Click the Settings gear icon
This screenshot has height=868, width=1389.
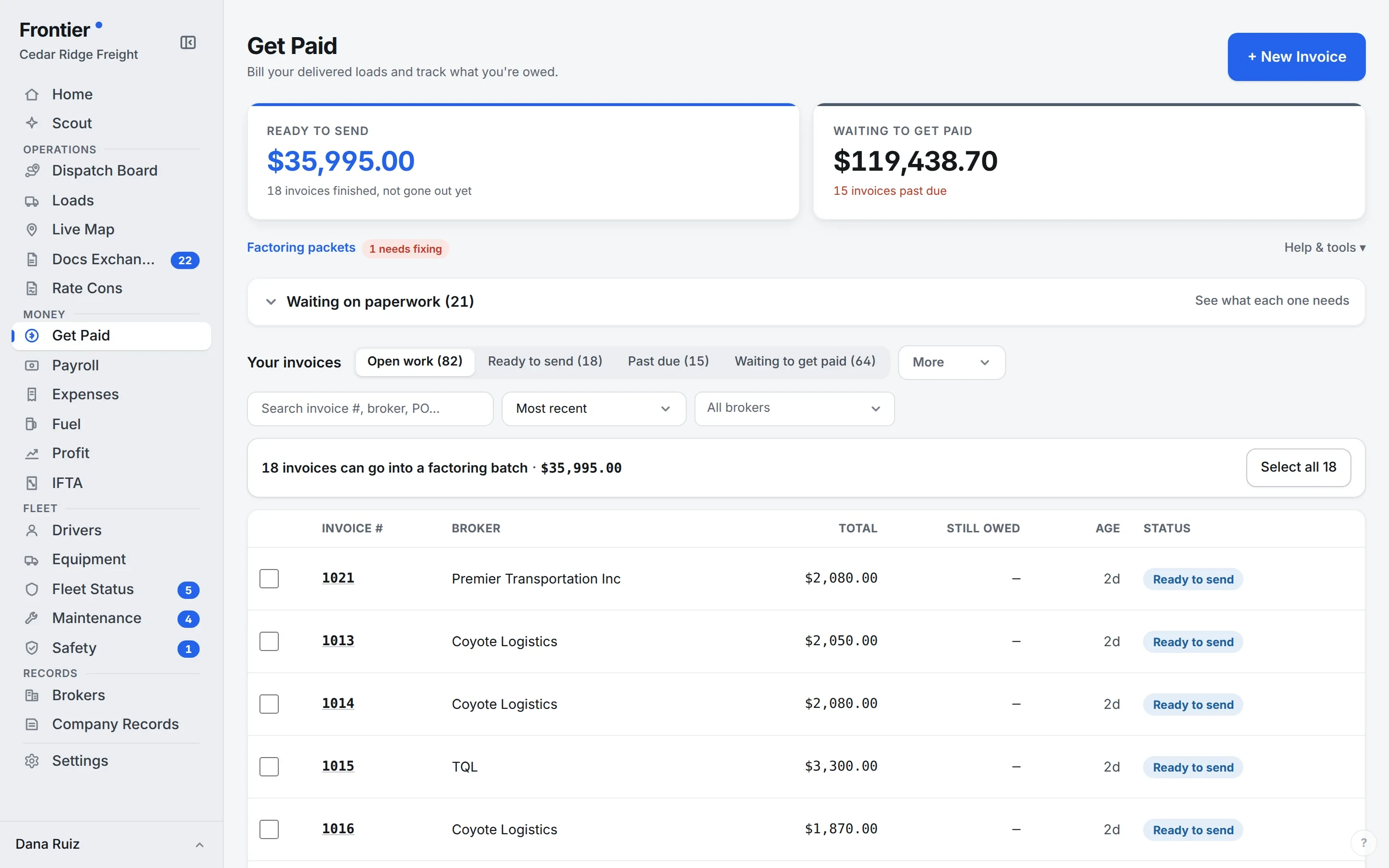point(32,760)
